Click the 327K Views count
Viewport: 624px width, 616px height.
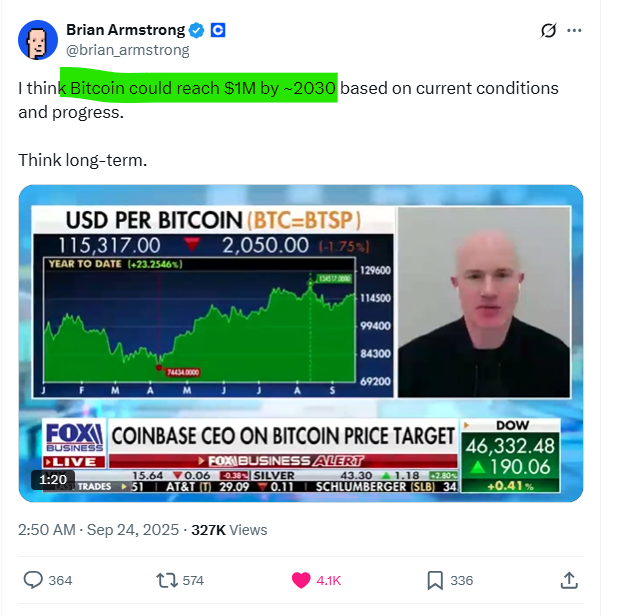point(229,530)
